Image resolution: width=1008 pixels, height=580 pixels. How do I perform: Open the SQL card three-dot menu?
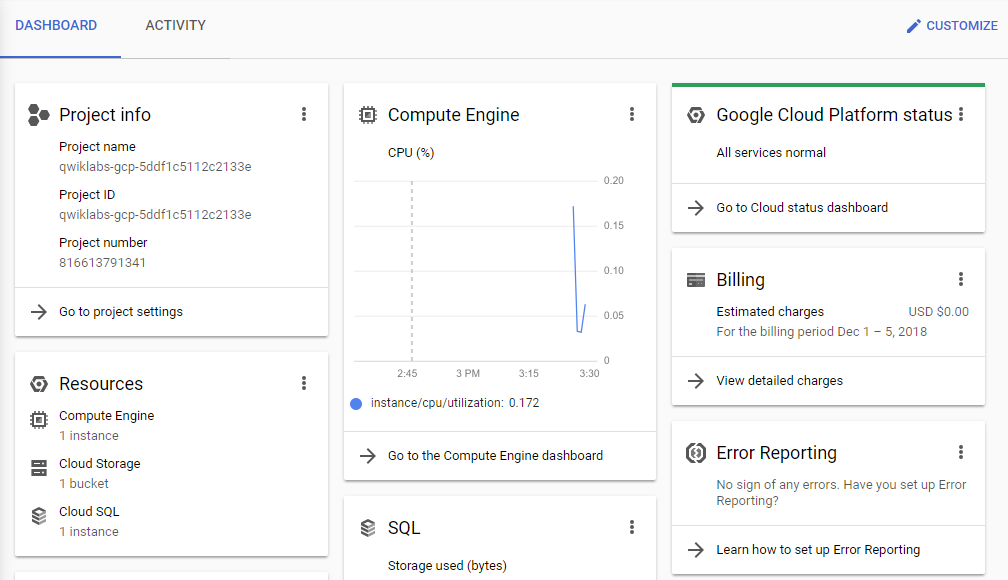click(632, 527)
